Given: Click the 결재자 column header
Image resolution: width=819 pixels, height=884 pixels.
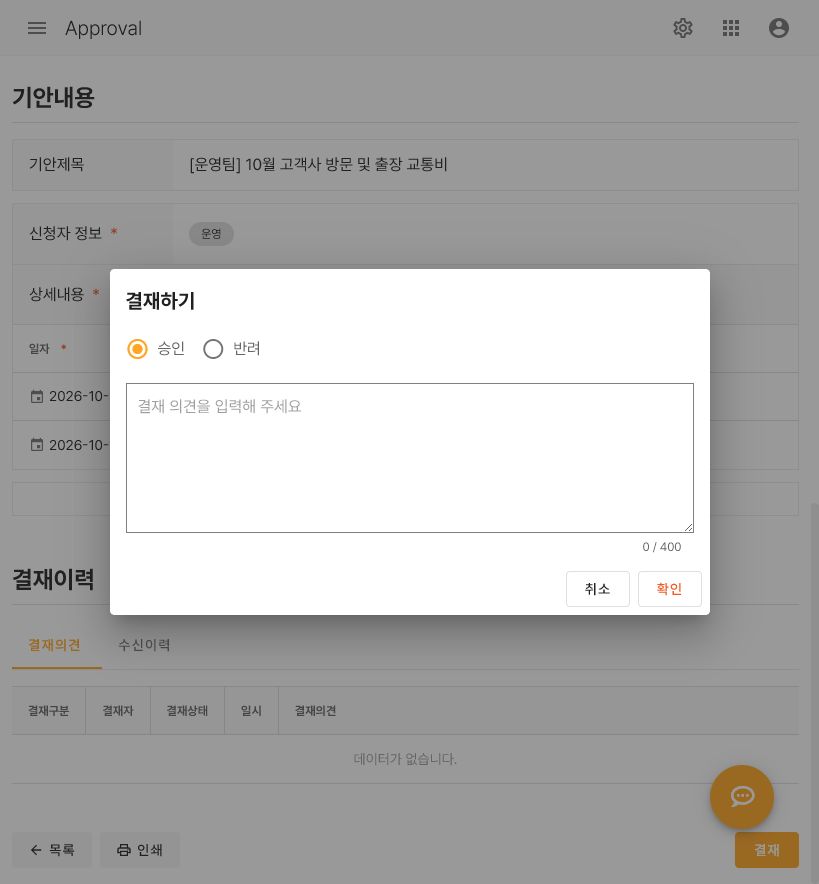Looking at the screenshot, I should tap(118, 711).
